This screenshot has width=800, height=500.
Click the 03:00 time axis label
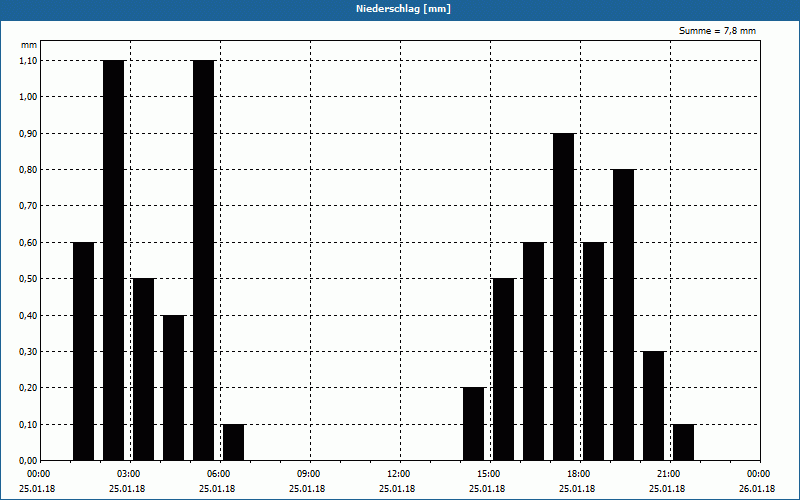[x=129, y=474]
